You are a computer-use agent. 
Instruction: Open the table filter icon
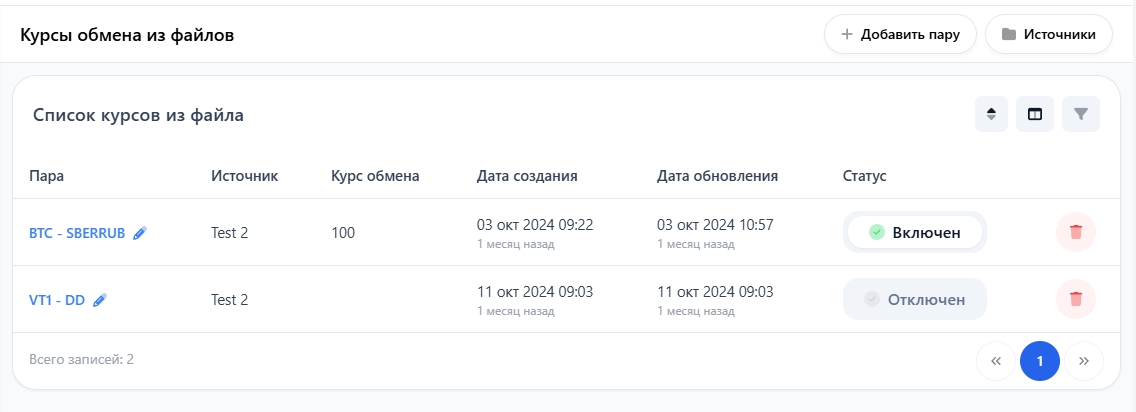(1080, 114)
